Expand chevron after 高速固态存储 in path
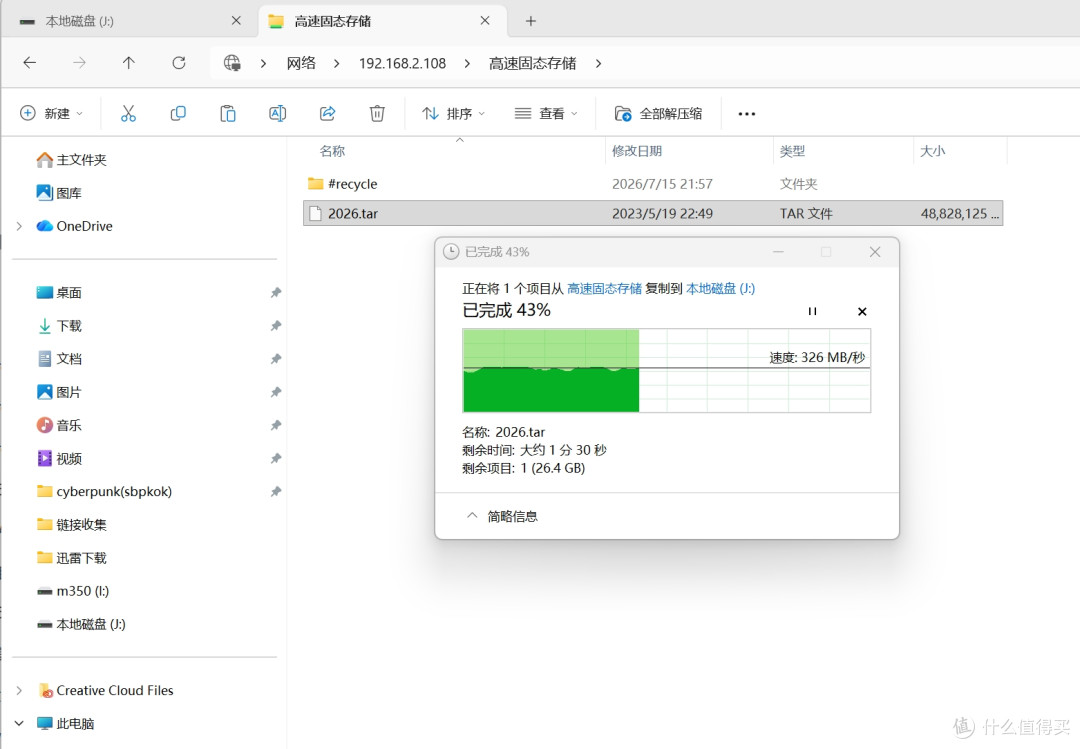This screenshot has width=1080, height=749. pos(598,63)
